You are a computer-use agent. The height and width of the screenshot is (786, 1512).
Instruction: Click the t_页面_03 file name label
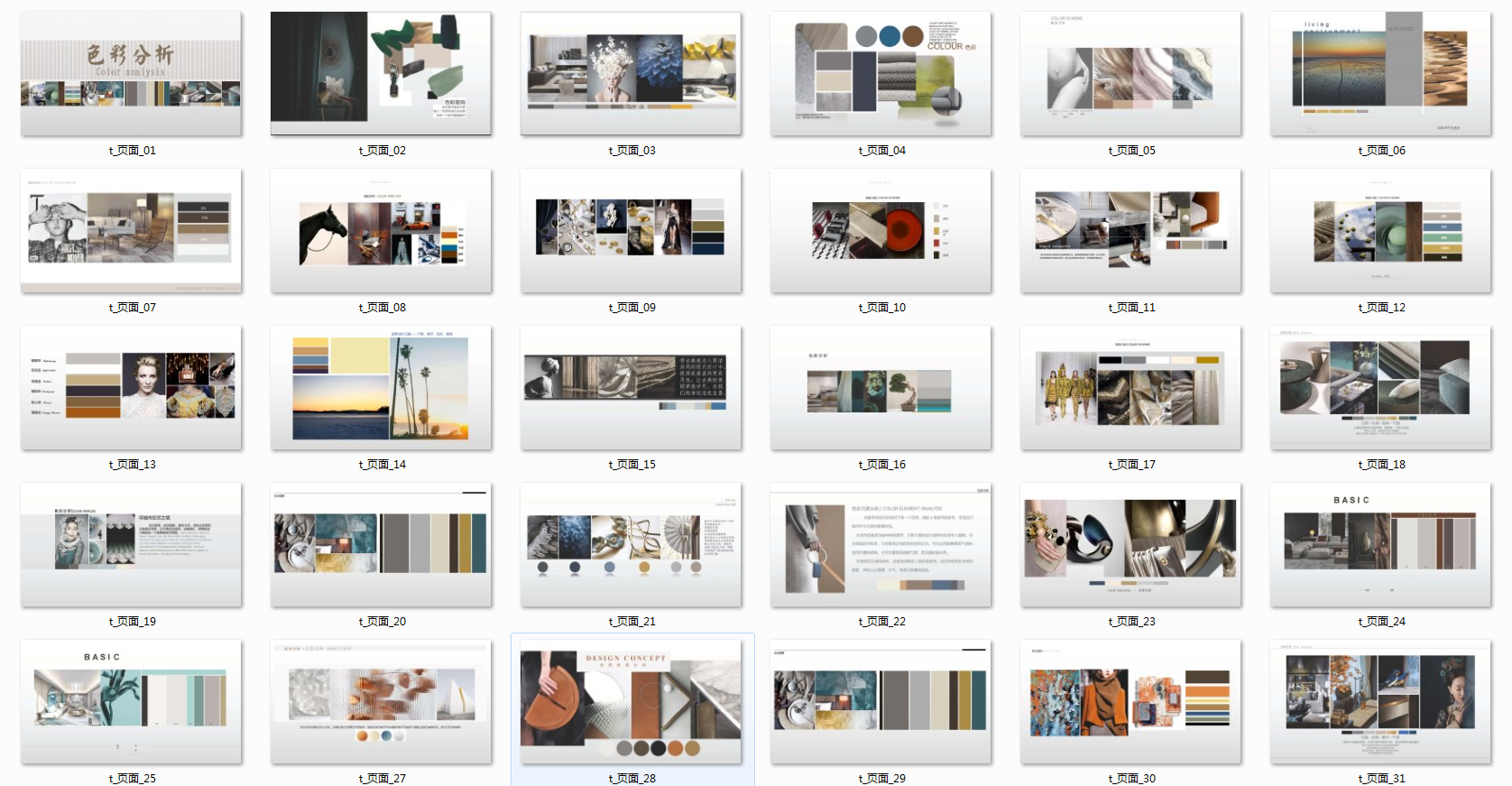point(632,151)
